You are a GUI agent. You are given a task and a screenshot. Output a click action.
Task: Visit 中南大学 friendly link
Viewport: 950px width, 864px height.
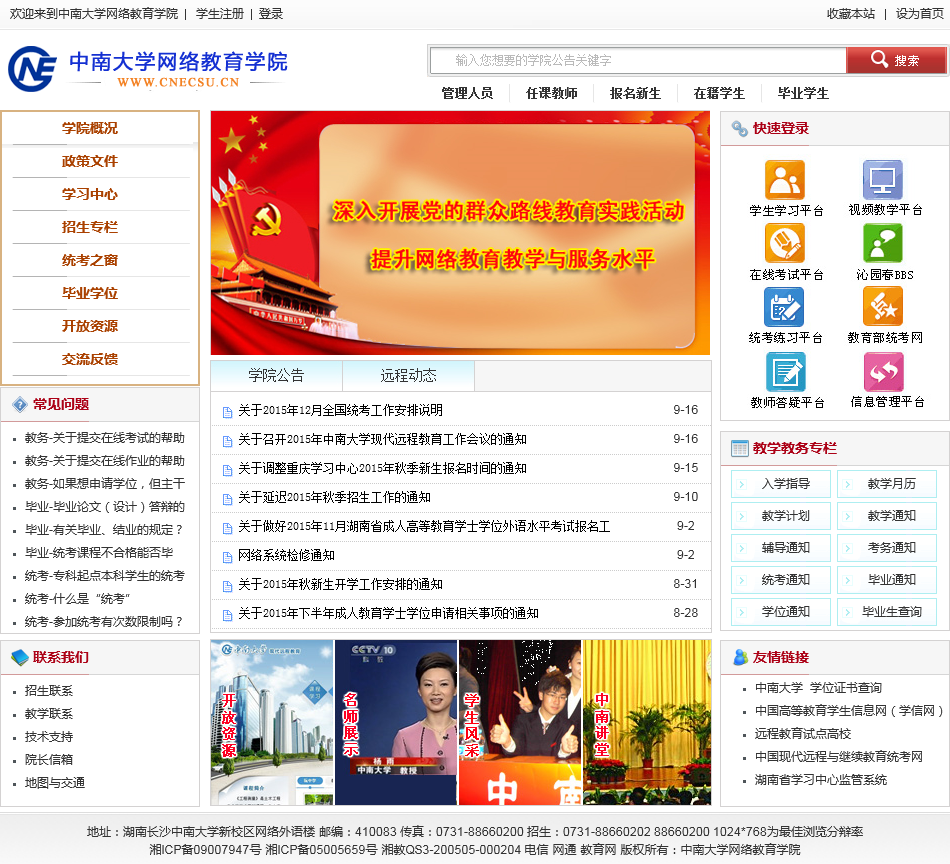pyautogui.click(x=779, y=688)
